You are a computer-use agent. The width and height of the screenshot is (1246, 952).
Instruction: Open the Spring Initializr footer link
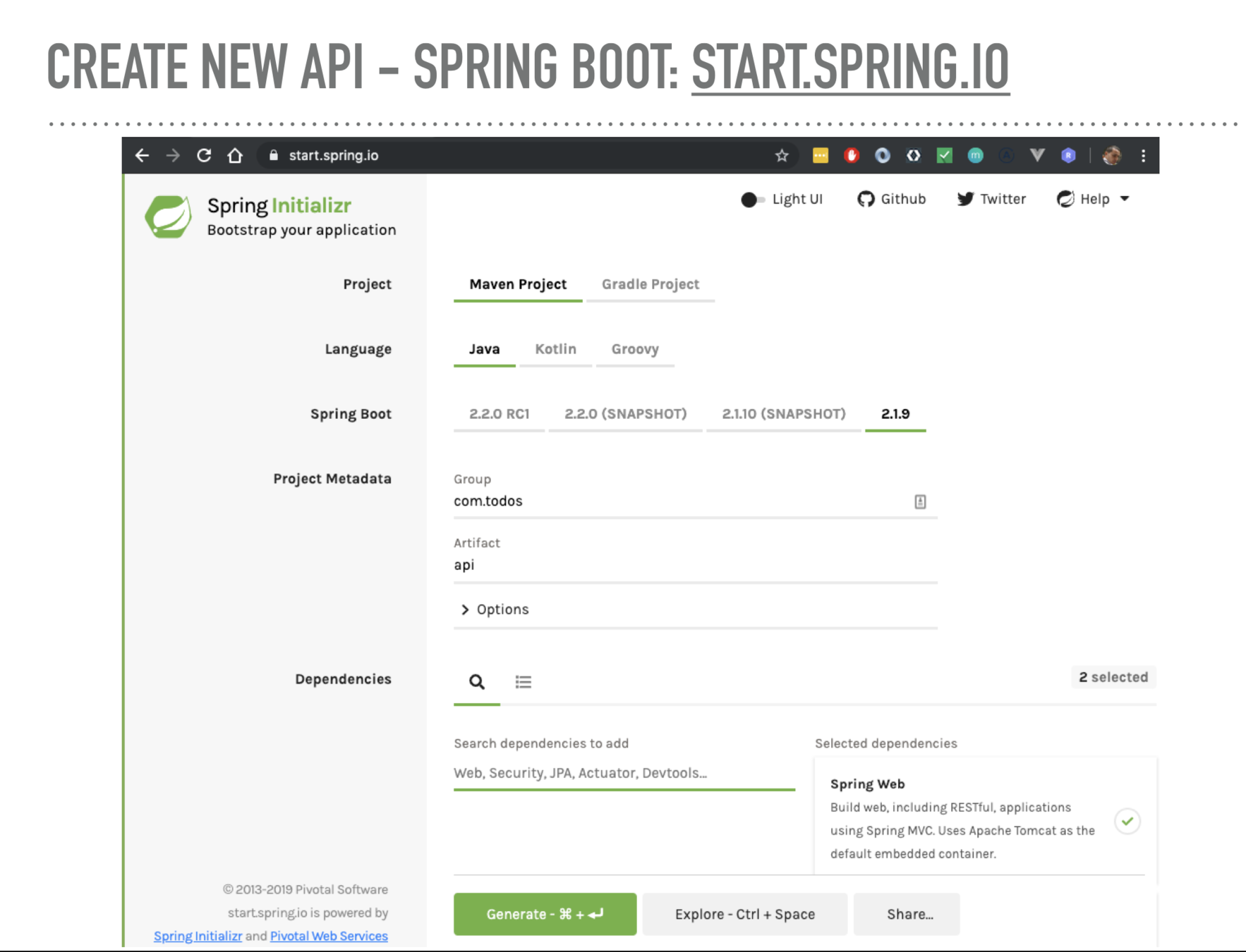[x=198, y=936]
